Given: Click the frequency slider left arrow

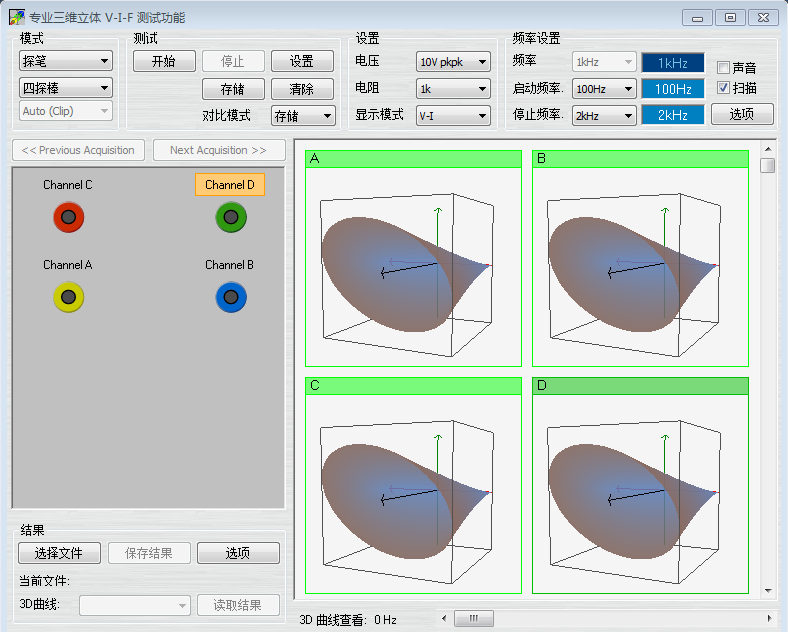Looking at the screenshot, I should [x=444, y=618].
